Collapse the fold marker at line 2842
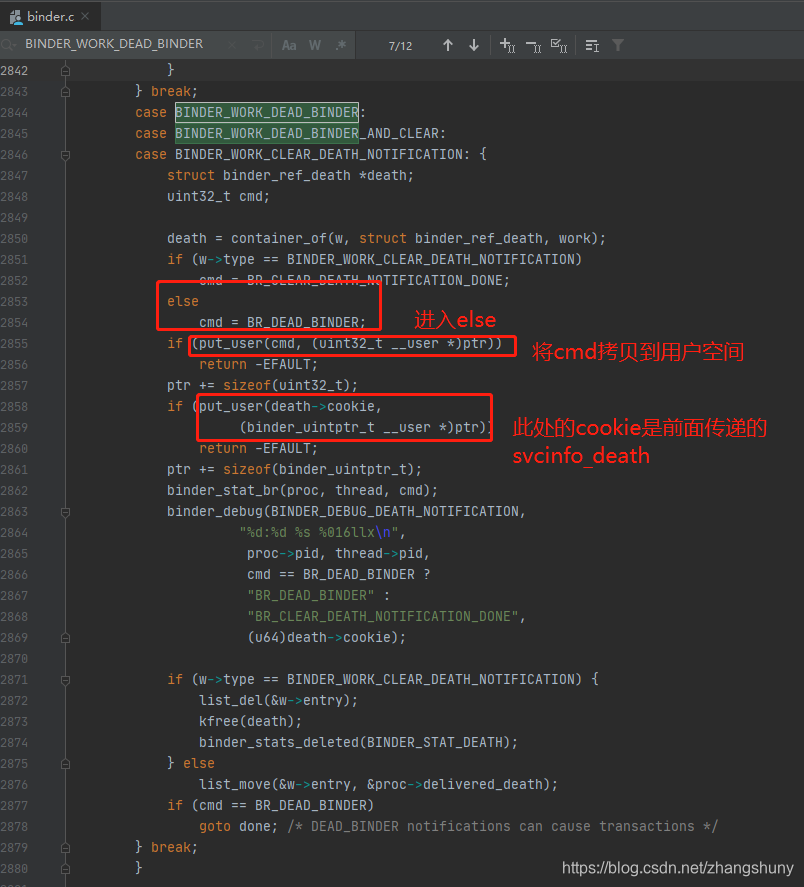 [x=66, y=71]
